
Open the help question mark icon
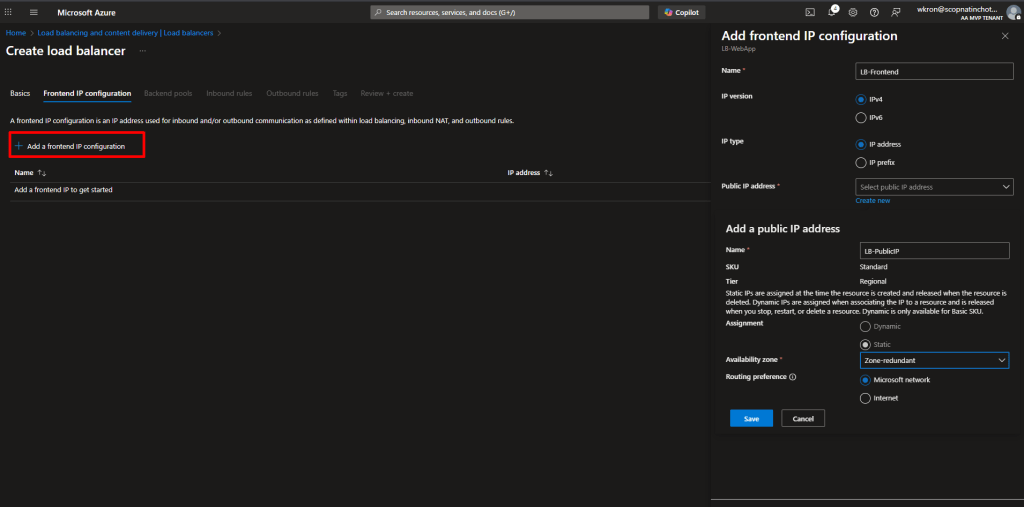[x=874, y=12]
